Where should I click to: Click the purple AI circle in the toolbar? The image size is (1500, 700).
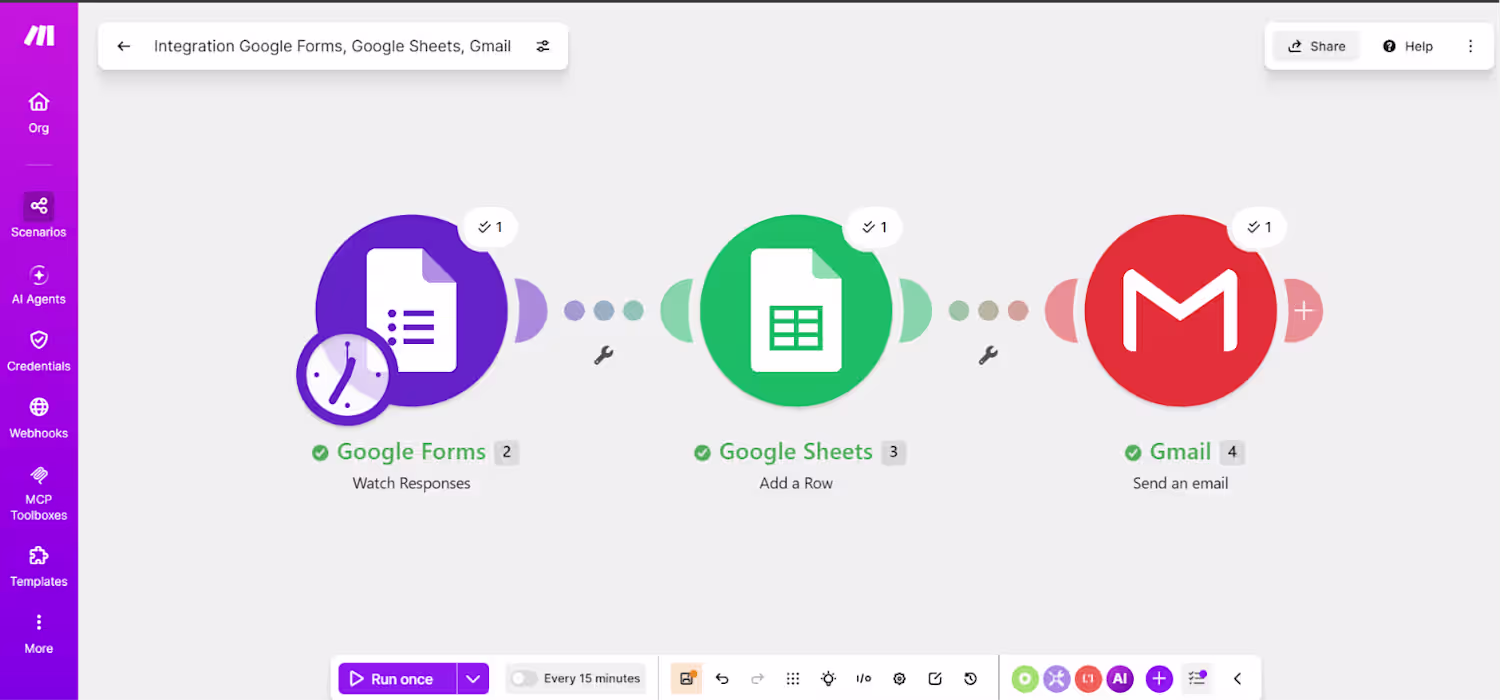[x=1120, y=678]
